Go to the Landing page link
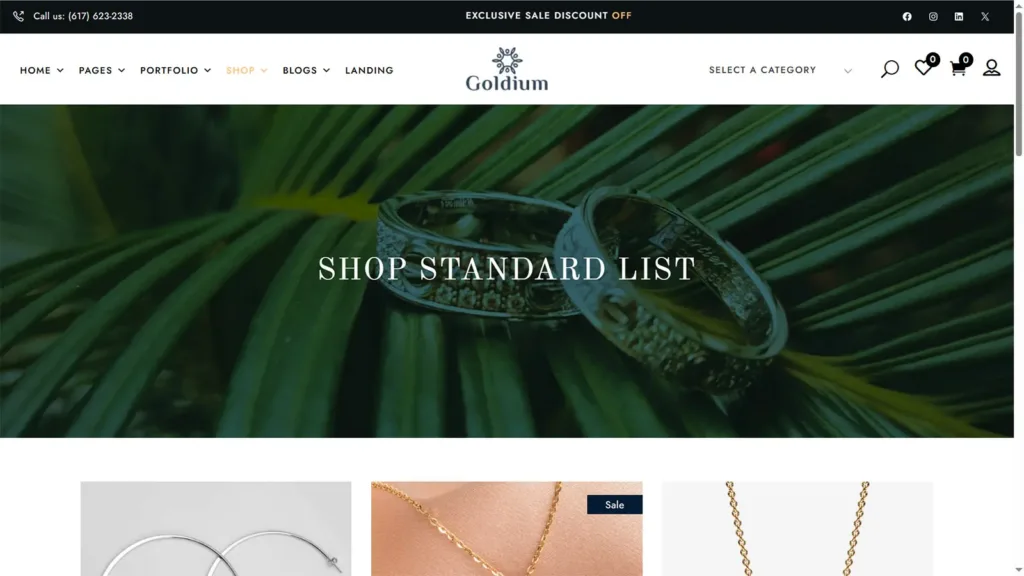Screen dimensions: 1024x576 (369, 71)
